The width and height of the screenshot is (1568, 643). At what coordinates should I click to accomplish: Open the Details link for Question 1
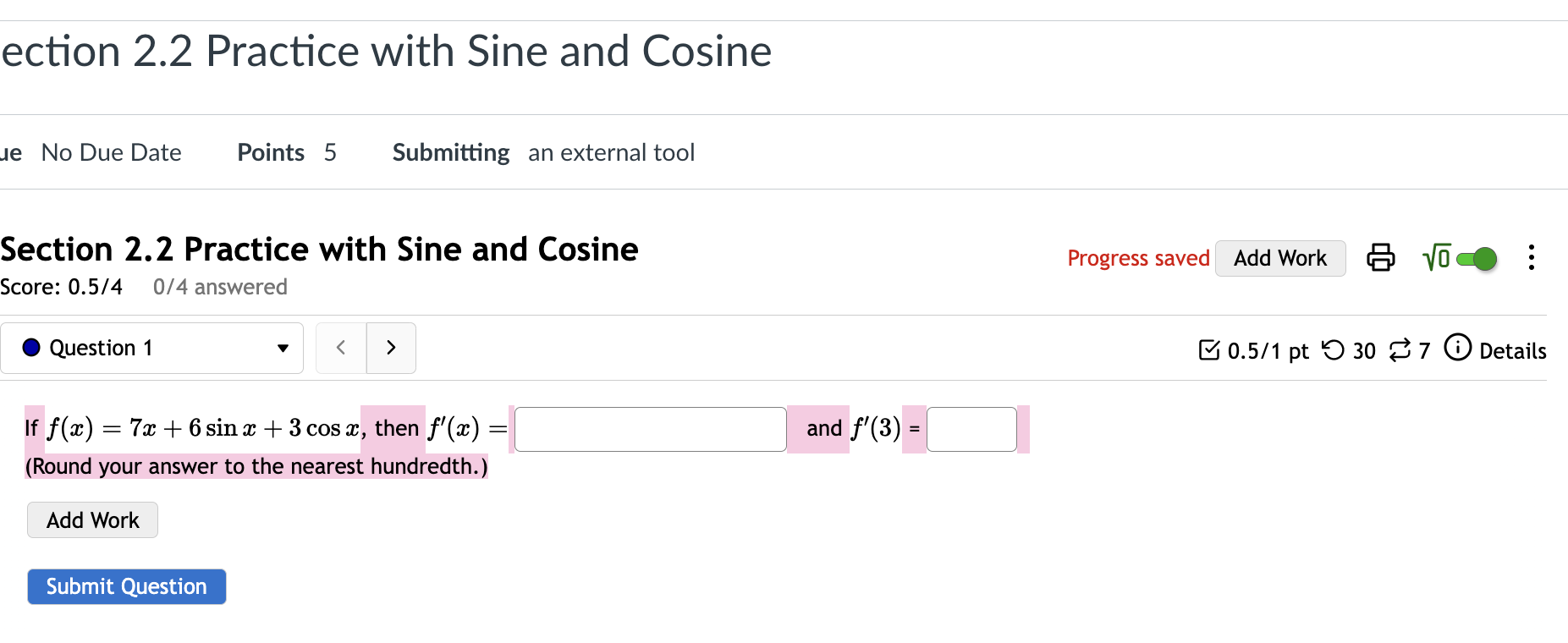click(x=1513, y=350)
